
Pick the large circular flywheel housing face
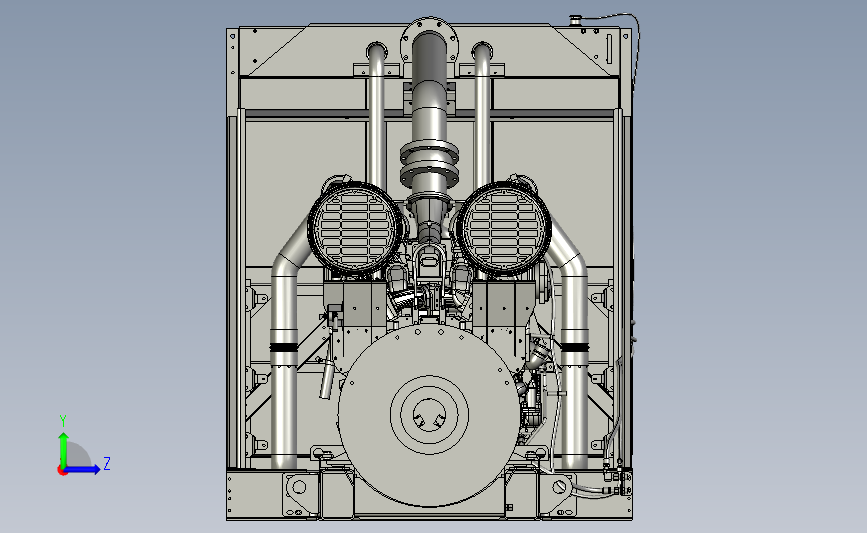pyautogui.click(x=429, y=415)
